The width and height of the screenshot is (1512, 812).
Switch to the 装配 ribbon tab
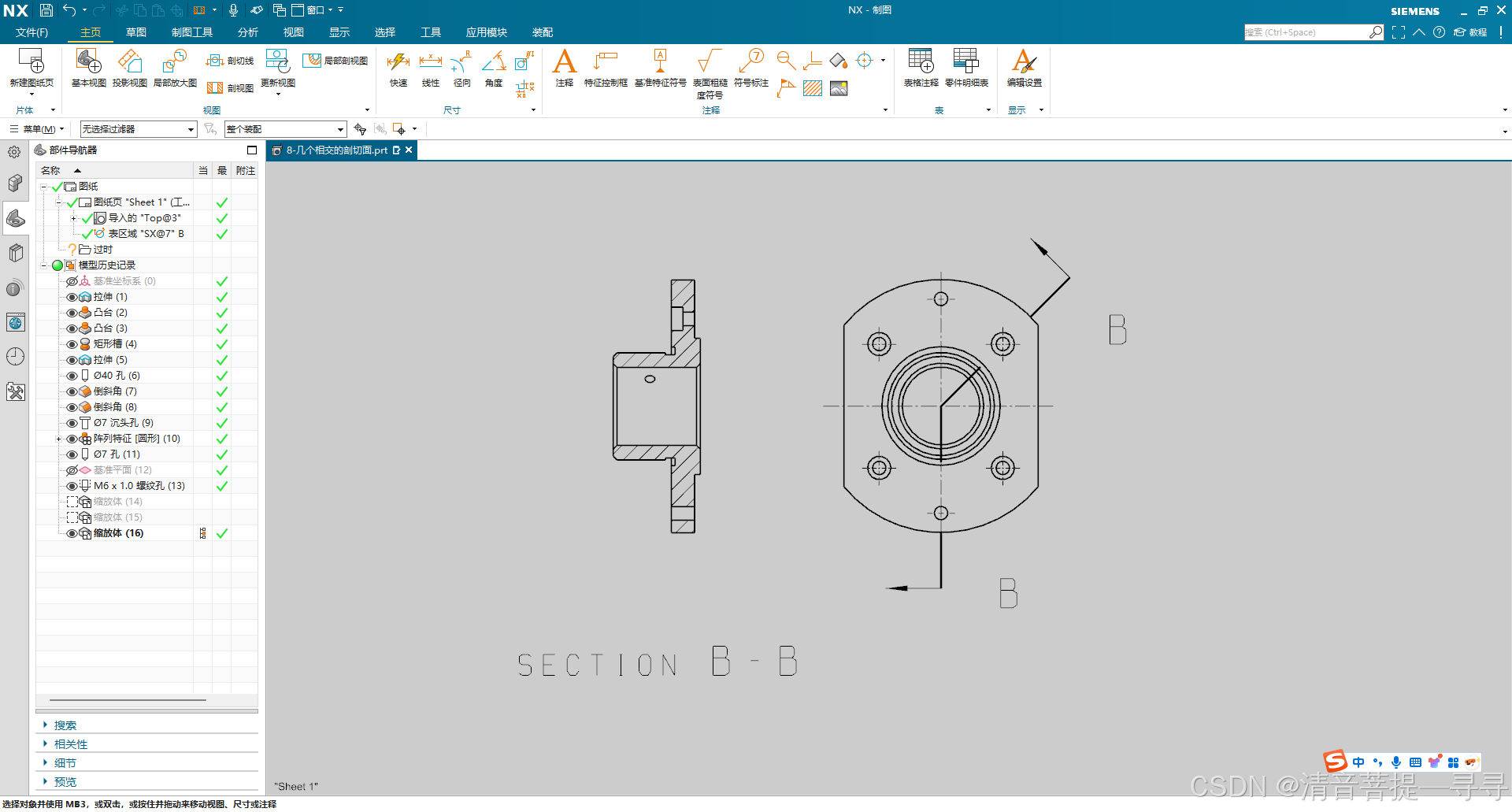543,32
